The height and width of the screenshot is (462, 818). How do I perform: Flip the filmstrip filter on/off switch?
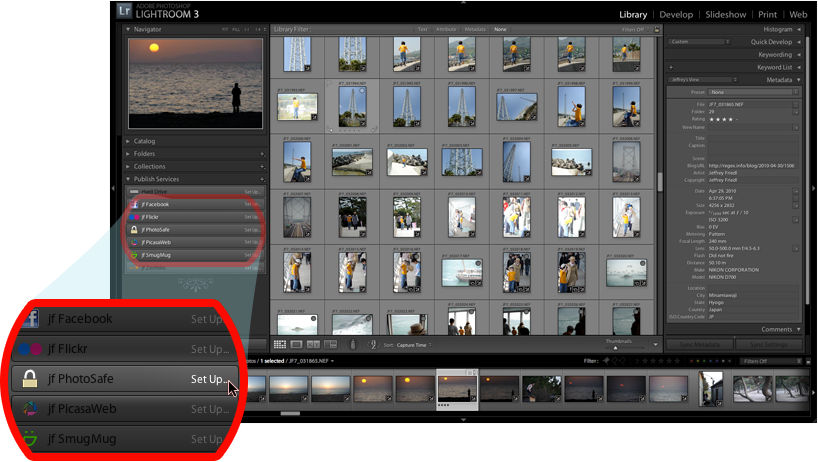808,361
